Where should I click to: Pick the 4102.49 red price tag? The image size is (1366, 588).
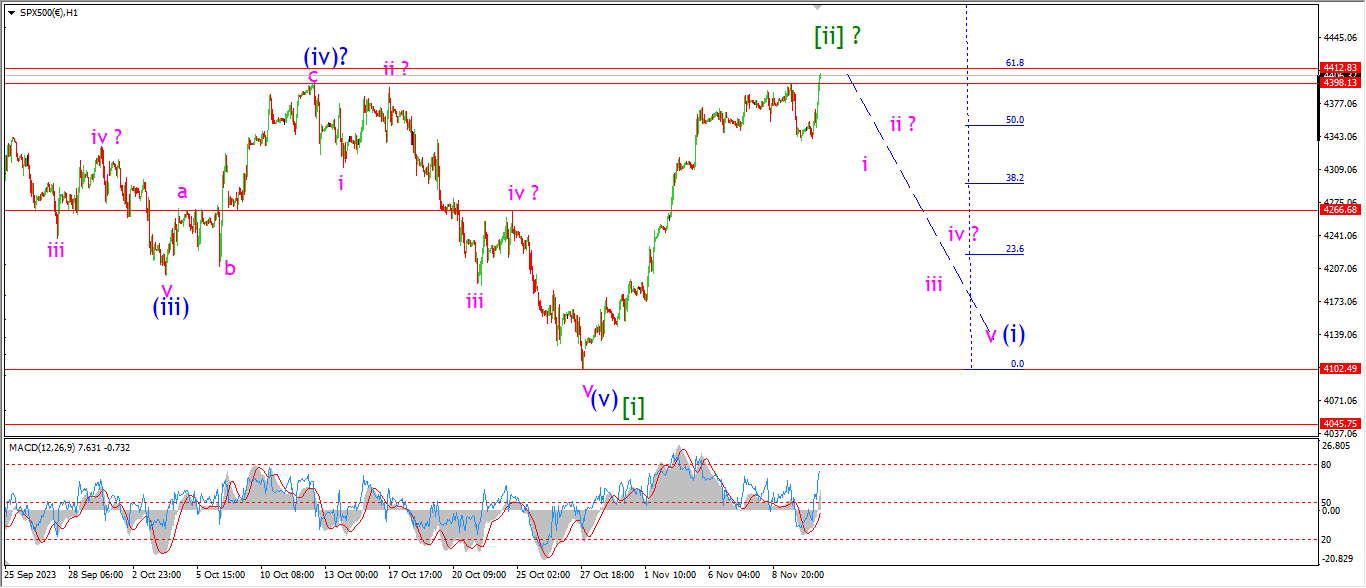click(1339, 369)
